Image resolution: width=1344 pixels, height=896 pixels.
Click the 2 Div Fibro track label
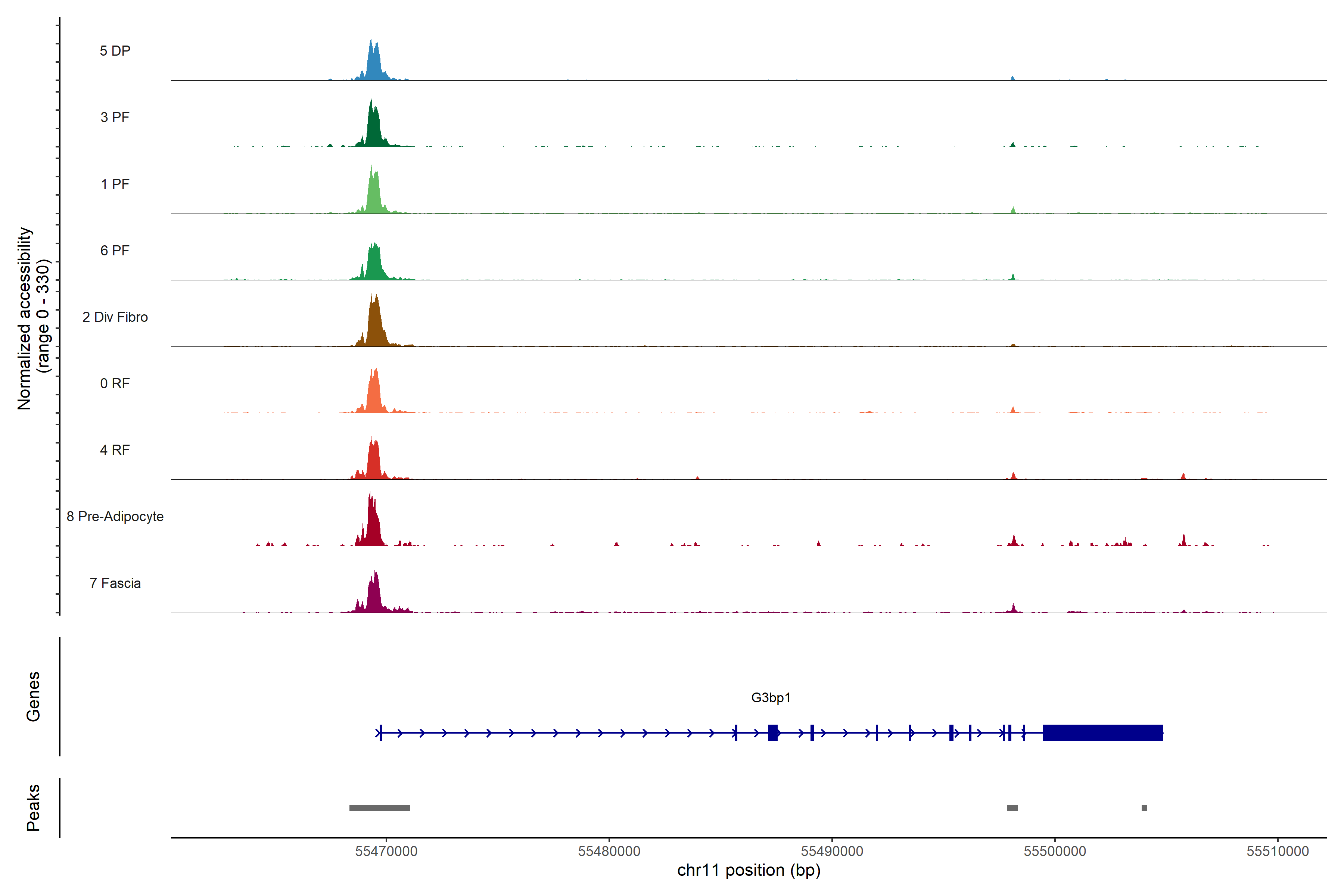point(115,317)
